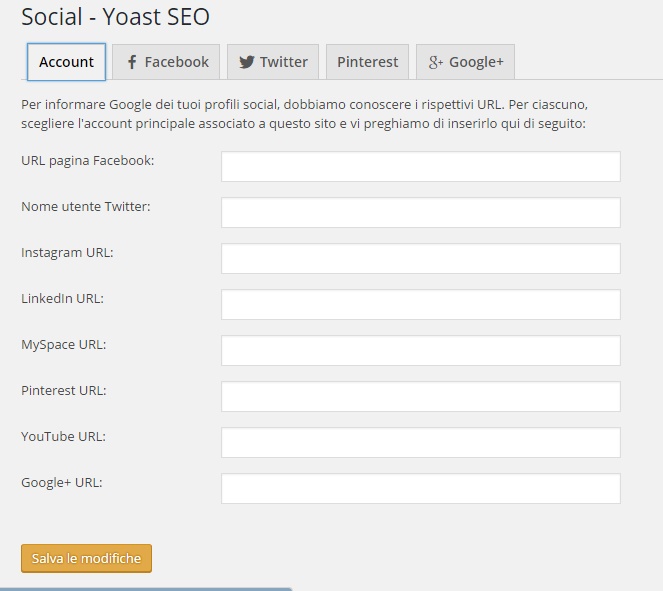663x591 pixels.
Task: Click the Twitter bird icon
Action: click(x=247, y=62)
